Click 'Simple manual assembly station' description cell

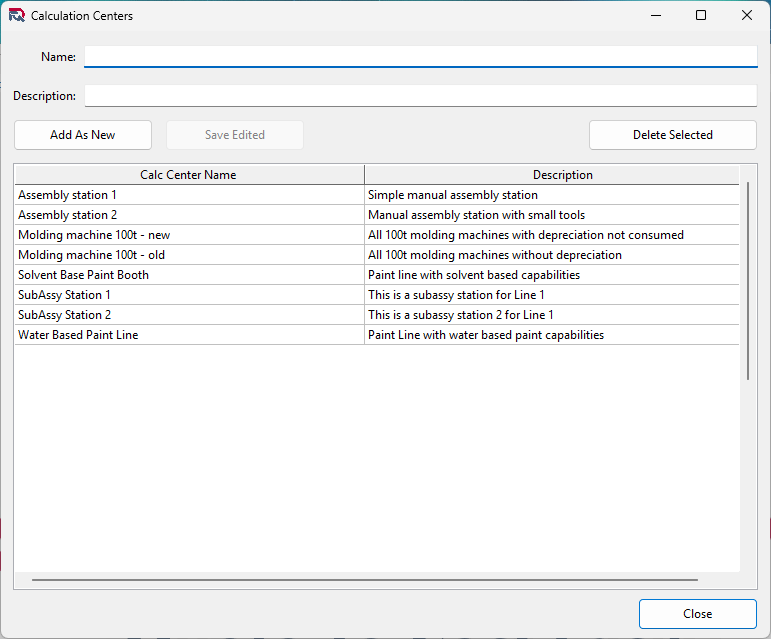(552, 195)
